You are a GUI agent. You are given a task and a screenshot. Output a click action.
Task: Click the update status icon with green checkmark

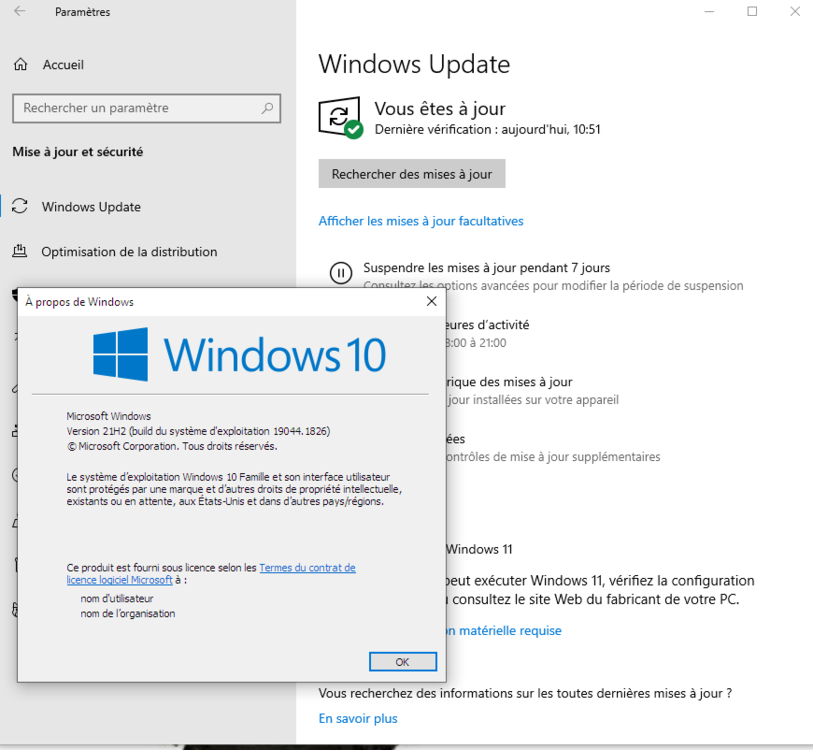(x=340, y=117)
